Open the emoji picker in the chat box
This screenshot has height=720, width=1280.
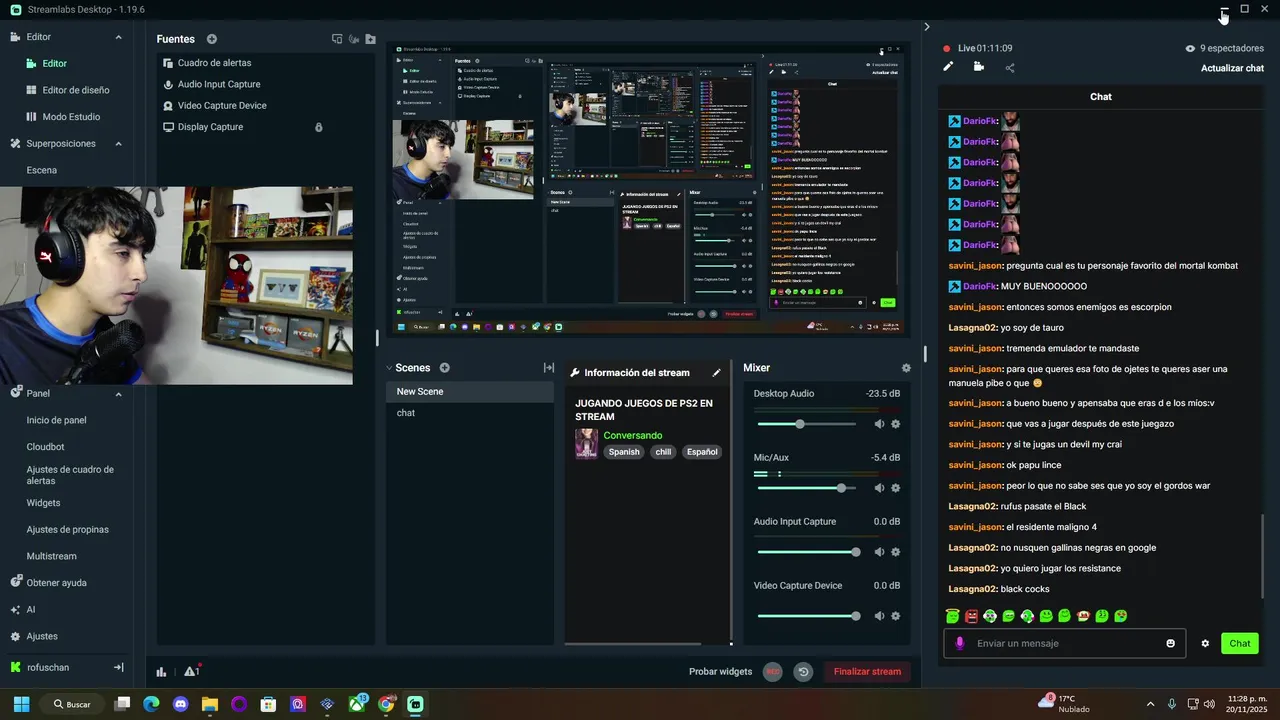point(1171,643)
